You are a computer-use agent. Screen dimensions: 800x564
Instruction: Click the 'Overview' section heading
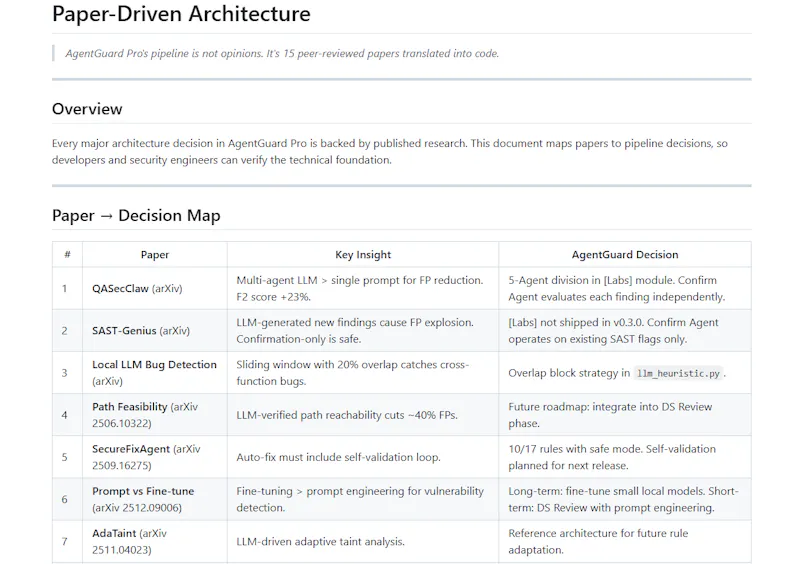[x=87, y=109]
